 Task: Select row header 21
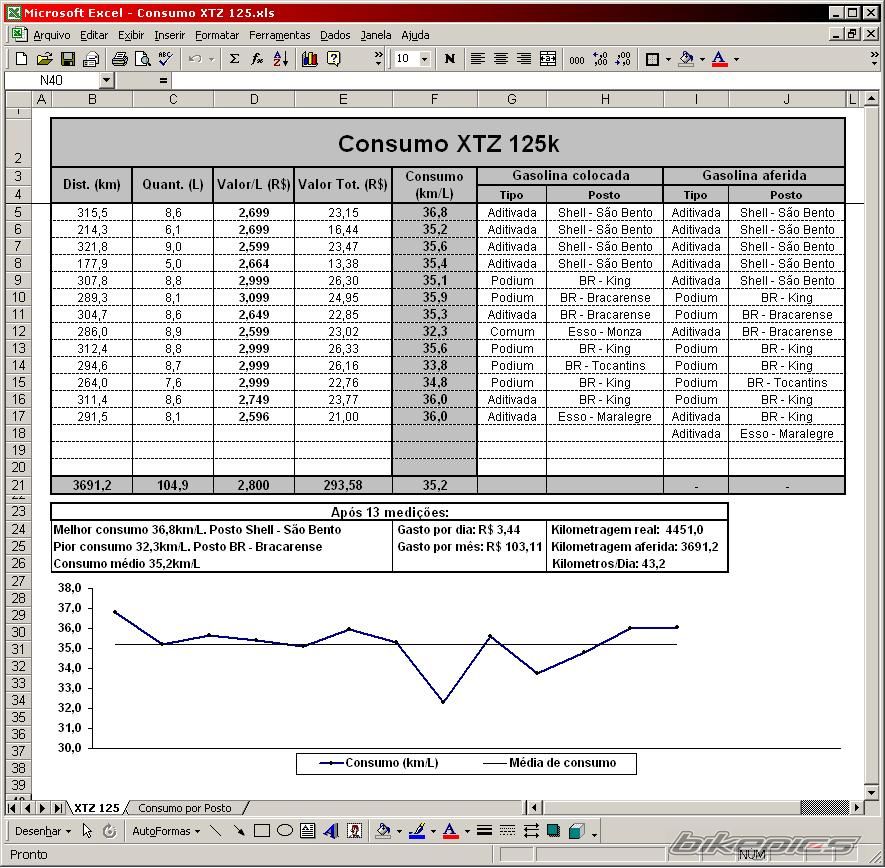point(19,485)
